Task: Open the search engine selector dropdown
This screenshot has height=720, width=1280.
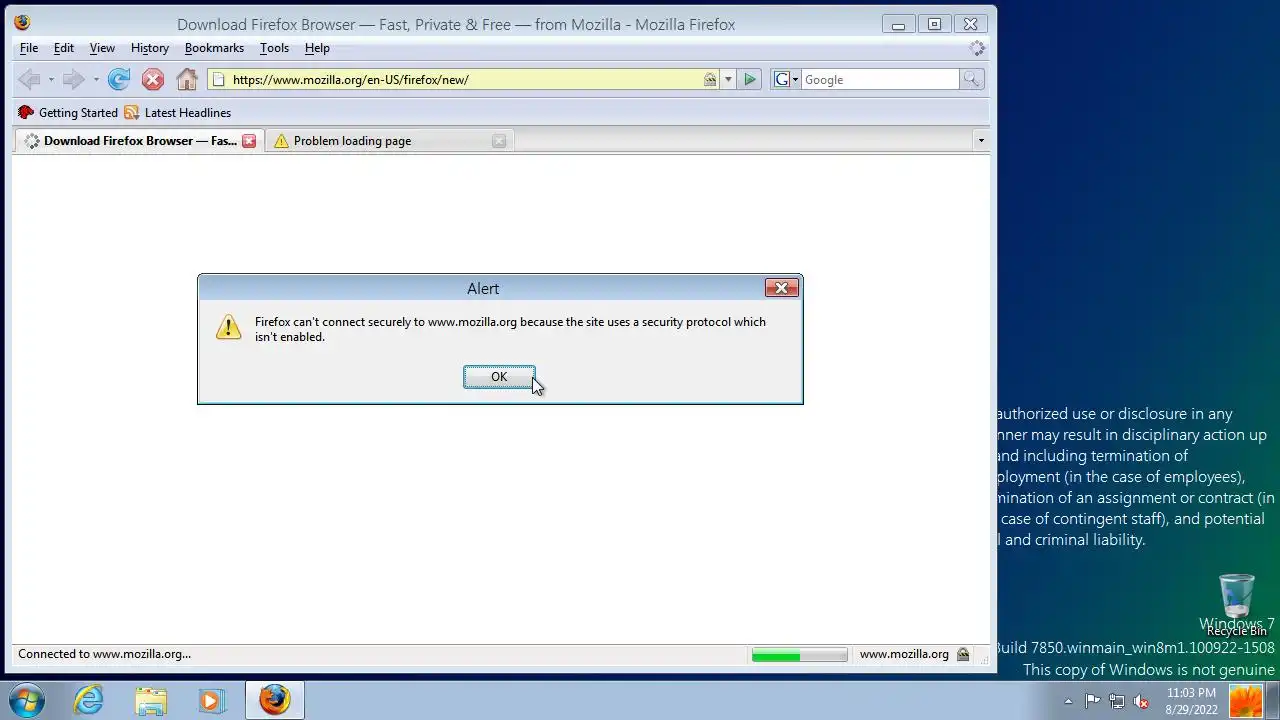Action: click(787, 80)
